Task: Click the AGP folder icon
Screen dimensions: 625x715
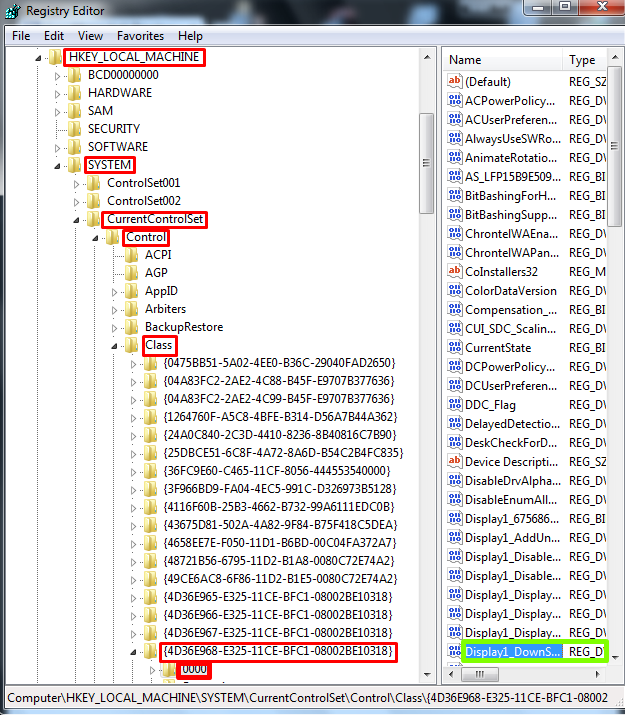Action: [x=131, y=273]
